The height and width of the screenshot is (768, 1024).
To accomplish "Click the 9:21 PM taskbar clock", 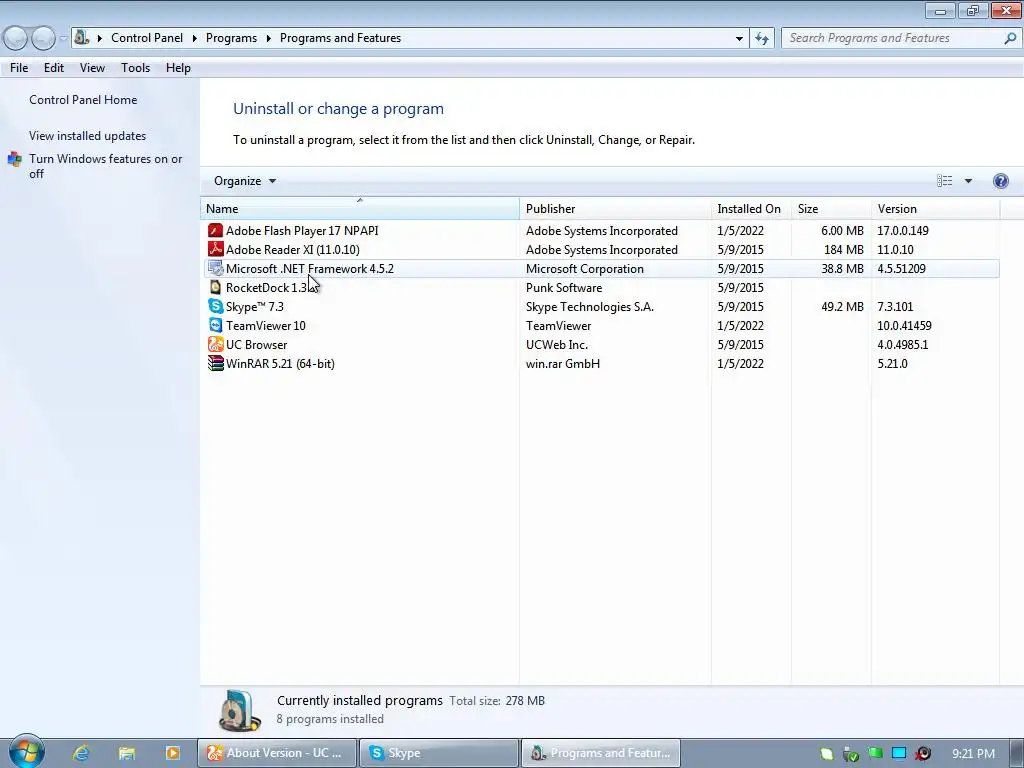I will click(973, 754).
